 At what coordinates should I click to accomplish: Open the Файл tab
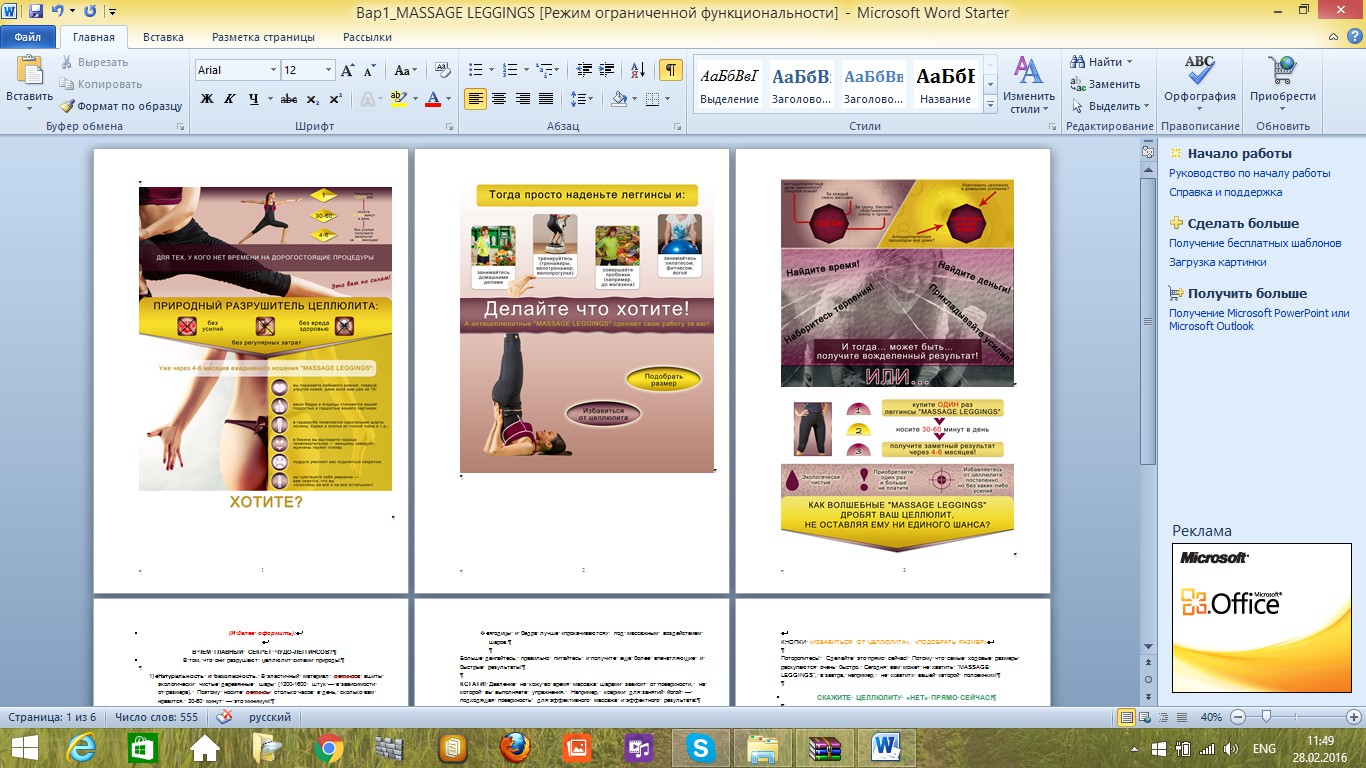27,37
